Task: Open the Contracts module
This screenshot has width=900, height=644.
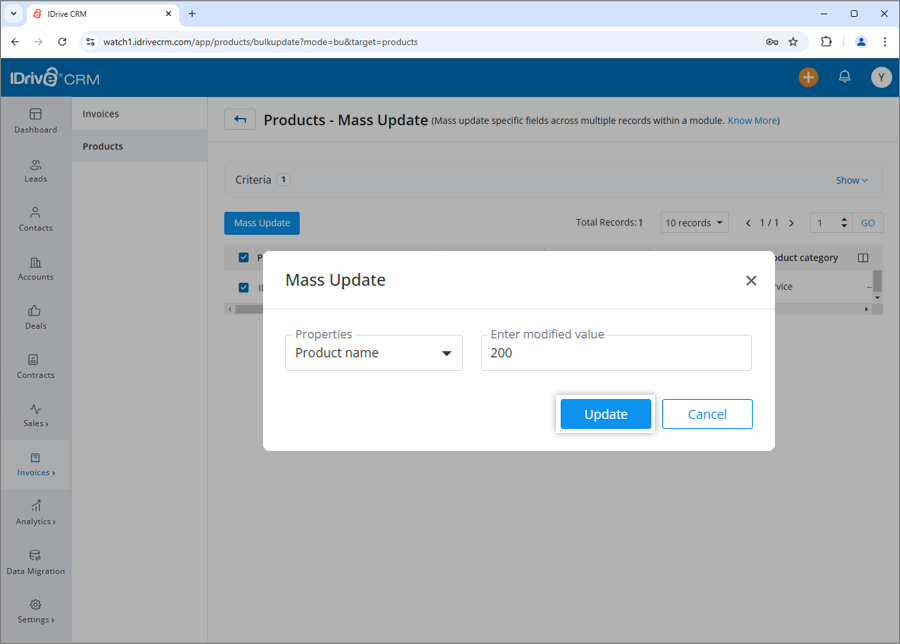Action: (35, 368)
